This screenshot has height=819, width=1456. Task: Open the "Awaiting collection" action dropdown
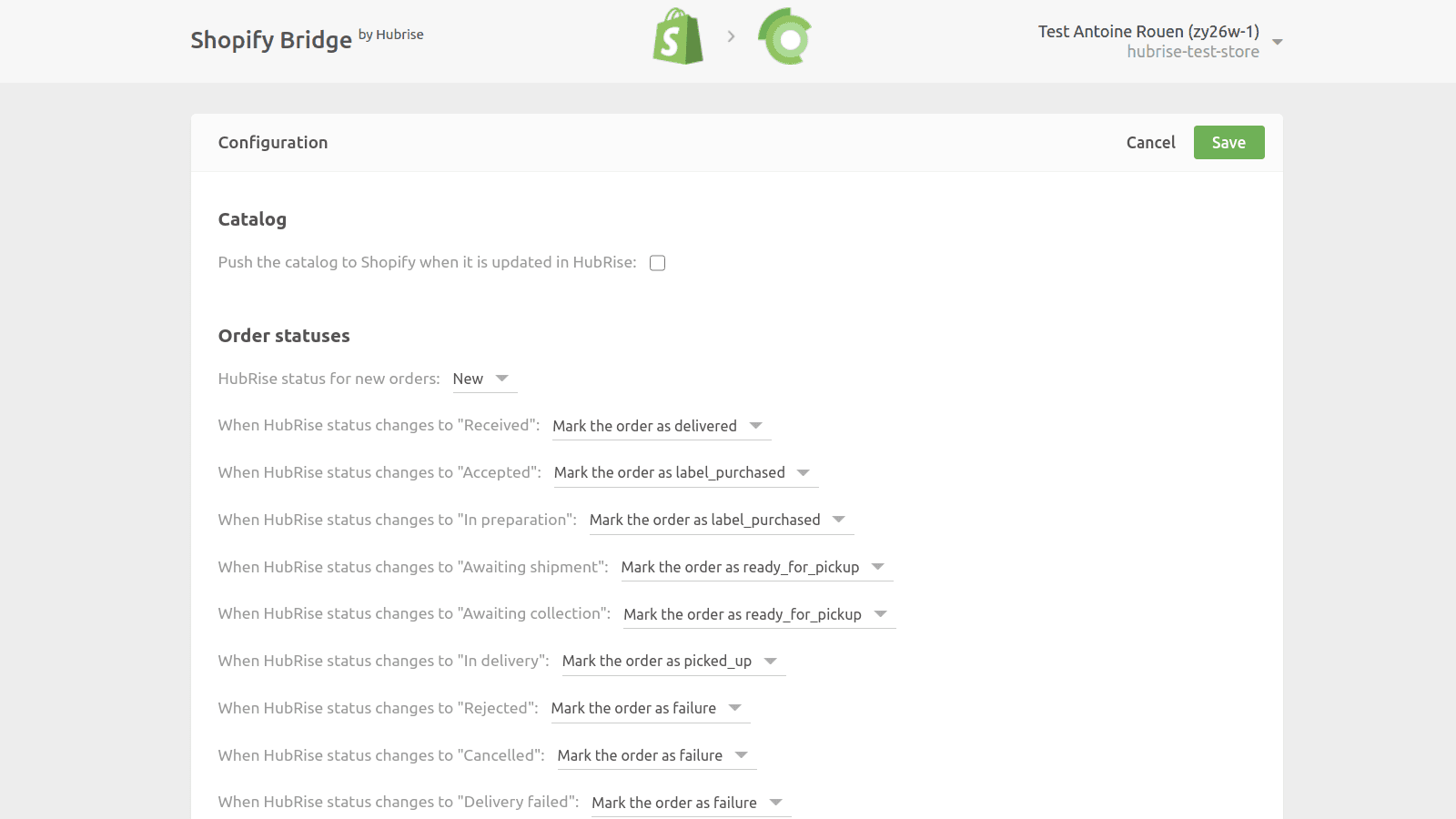pos(758,614)
